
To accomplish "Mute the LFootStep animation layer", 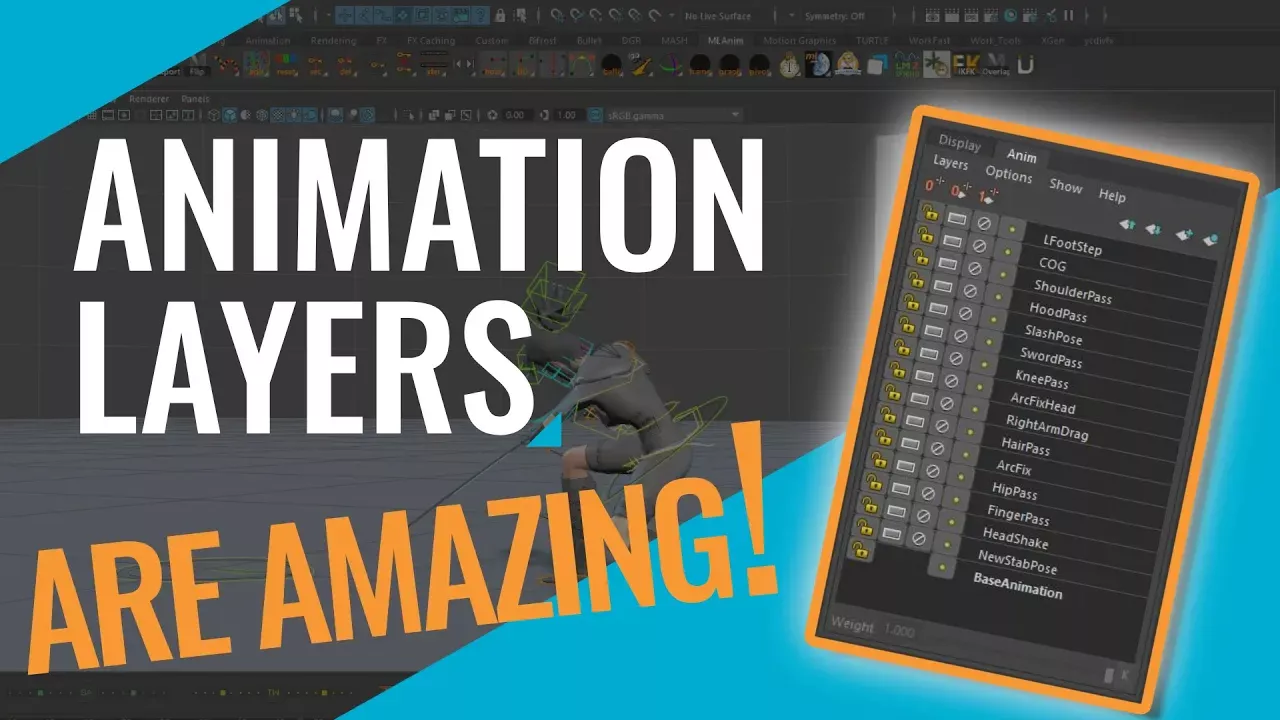I will click(984, 223).
